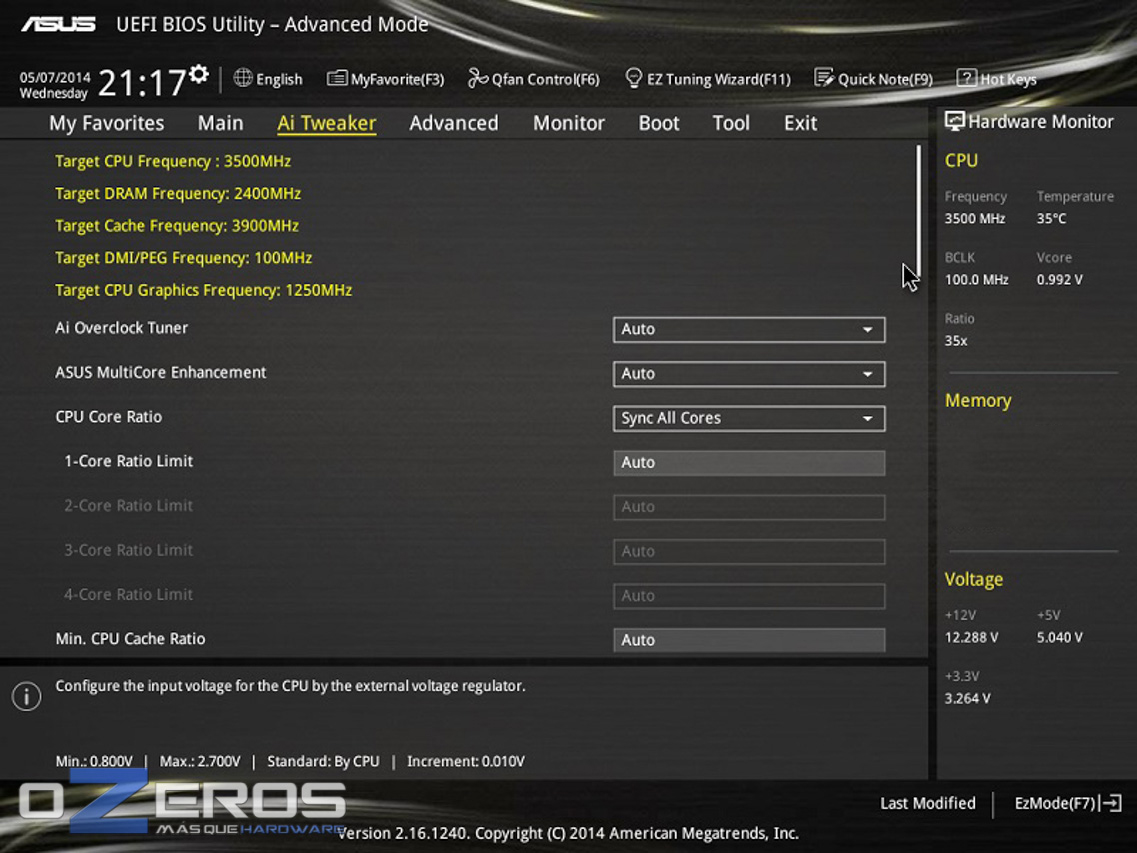Click the Hot Keys question mark icon

tap(966, 78)
